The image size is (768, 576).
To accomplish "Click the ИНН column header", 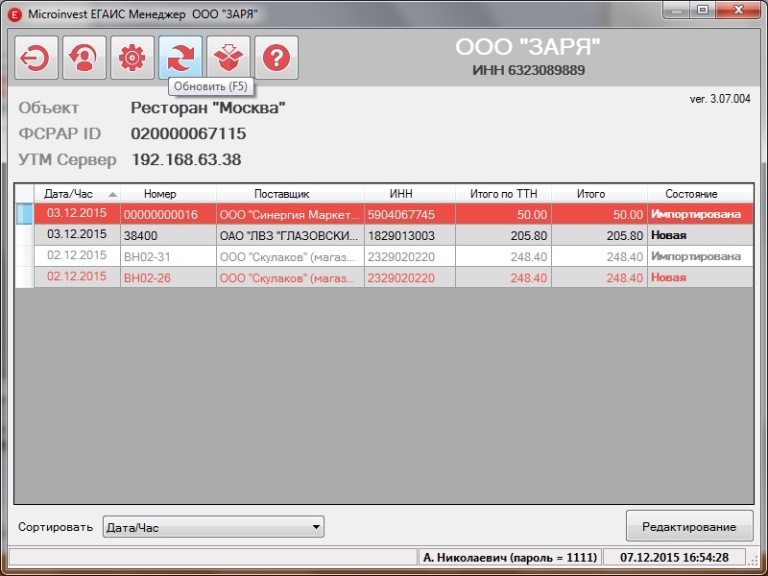I will pos(401,194).
